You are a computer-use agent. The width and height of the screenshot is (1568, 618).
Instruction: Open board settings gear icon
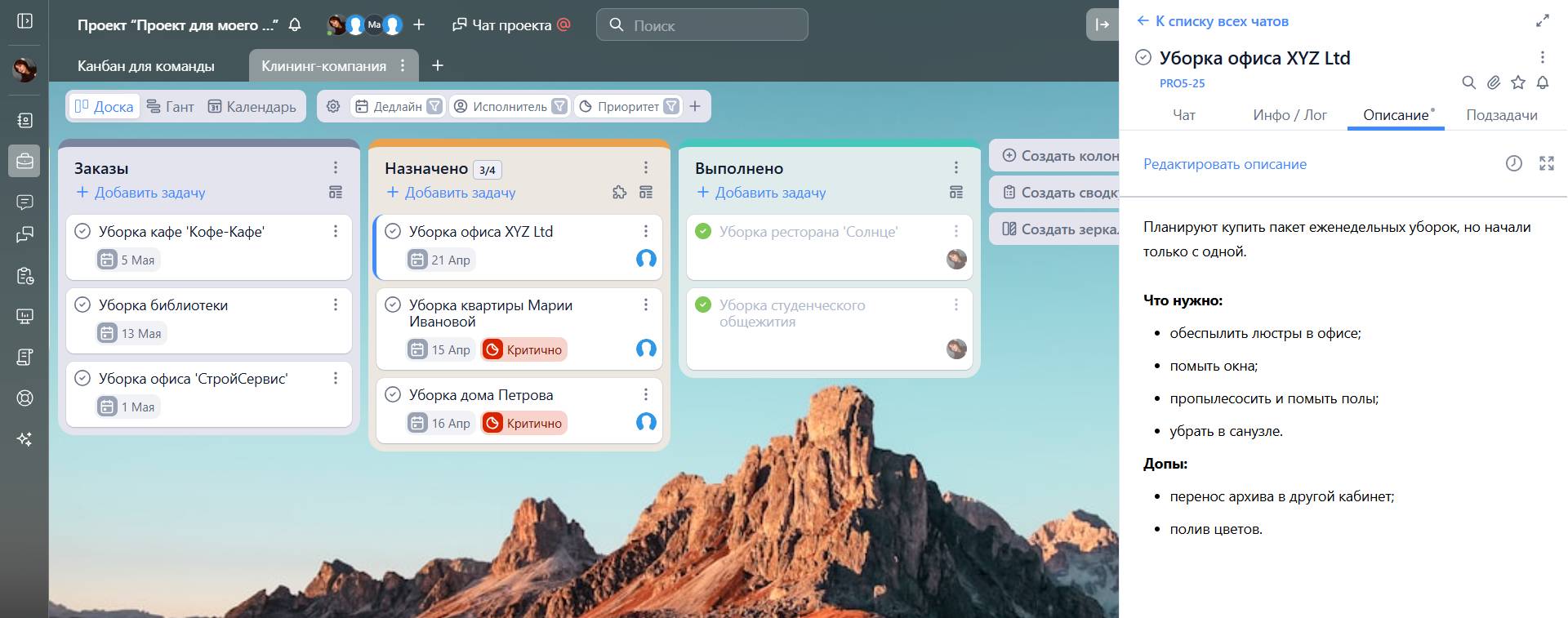(333, 106)
